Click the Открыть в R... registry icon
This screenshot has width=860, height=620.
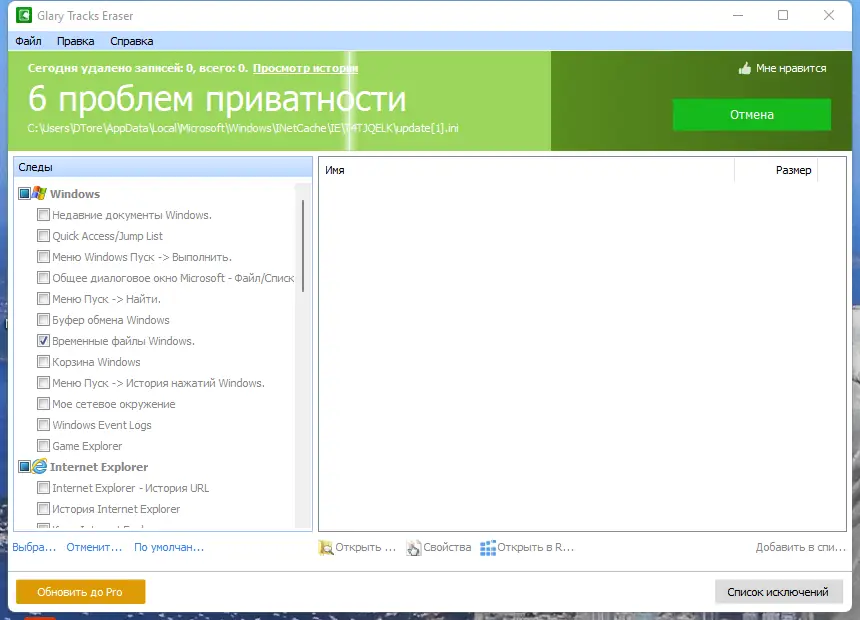coord(488,548)
